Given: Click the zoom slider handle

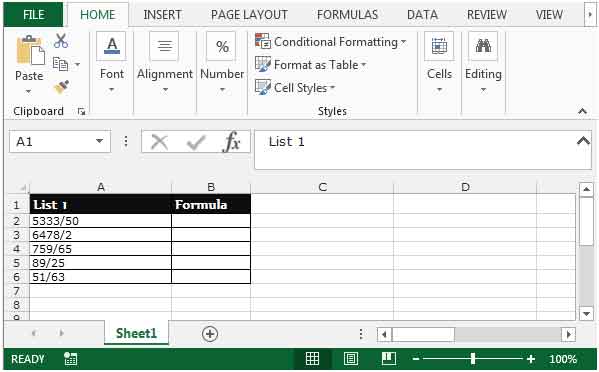Looking at the screenshot, I should pyautogui.click(x=473, y=359).
